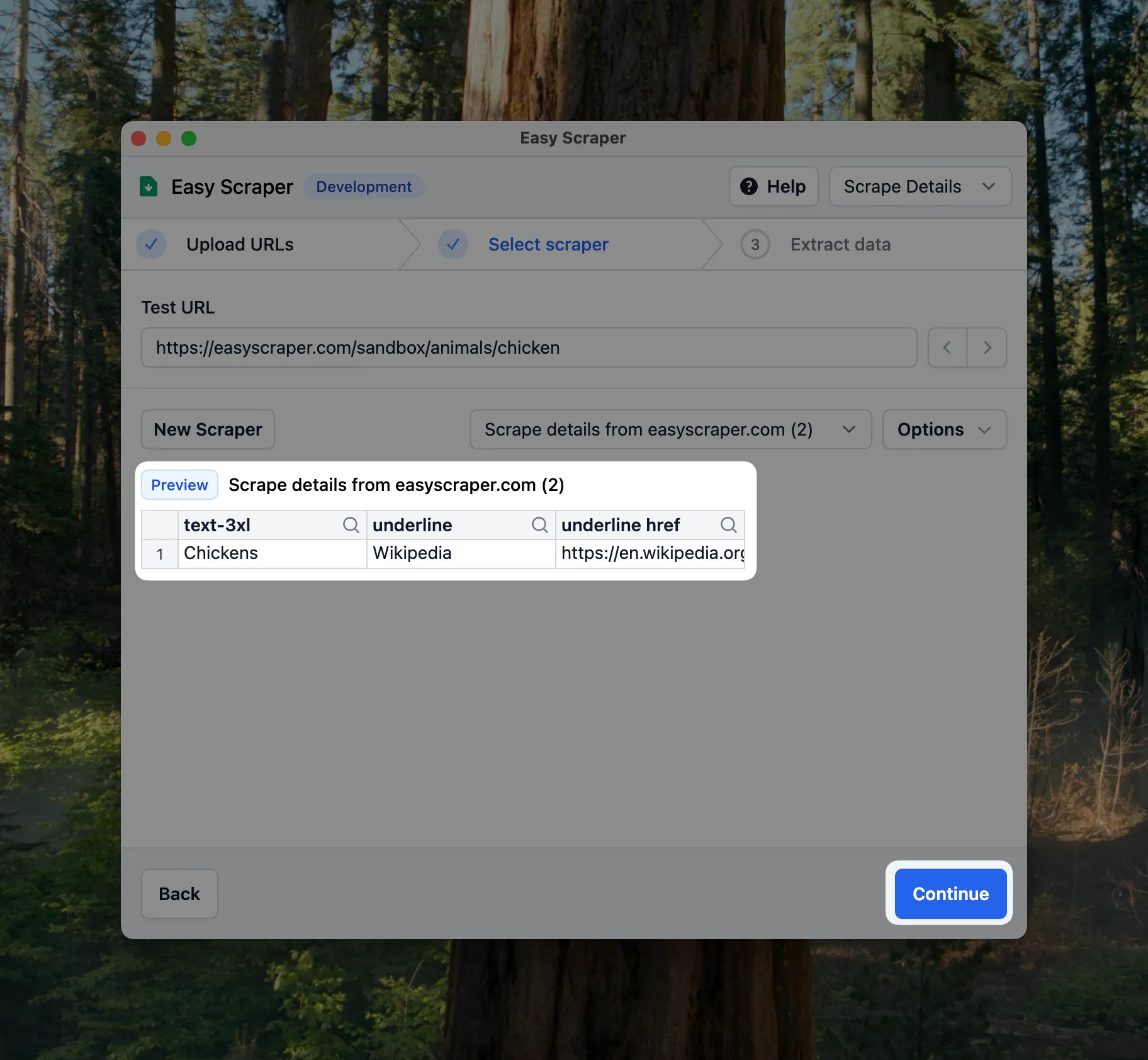Go to the Upload URLs step
This screenshot has width=1148, height=1060.
[240, 244]
